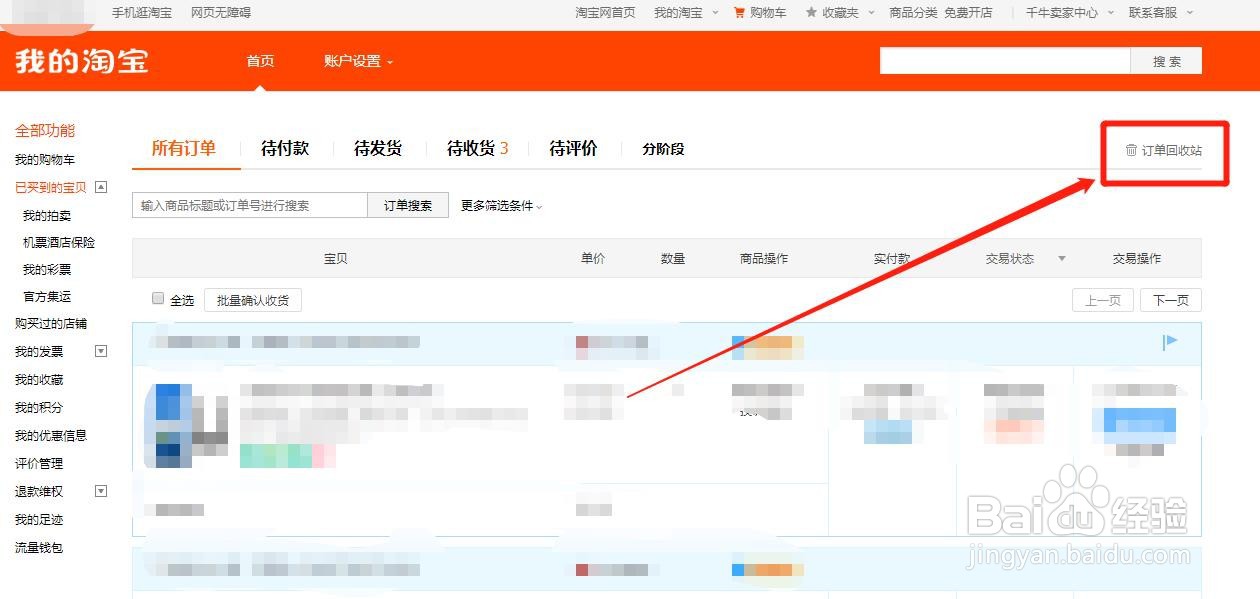
Task: Expand the 我的发票 sidebar section
Action: [101, 351]
